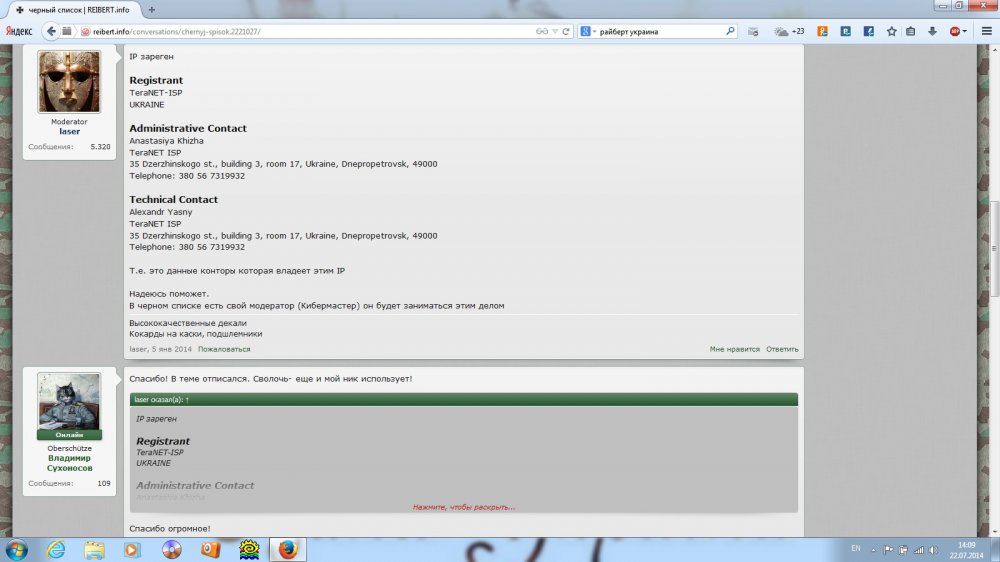Open the volume speaker tray icon

(x=934, y=550)
